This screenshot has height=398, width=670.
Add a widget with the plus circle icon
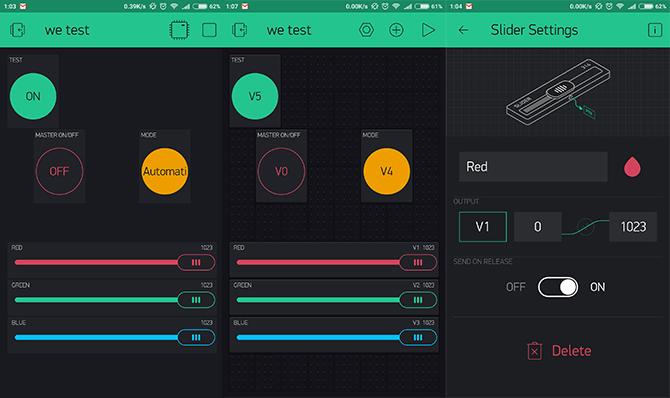(x=396, y=30)
